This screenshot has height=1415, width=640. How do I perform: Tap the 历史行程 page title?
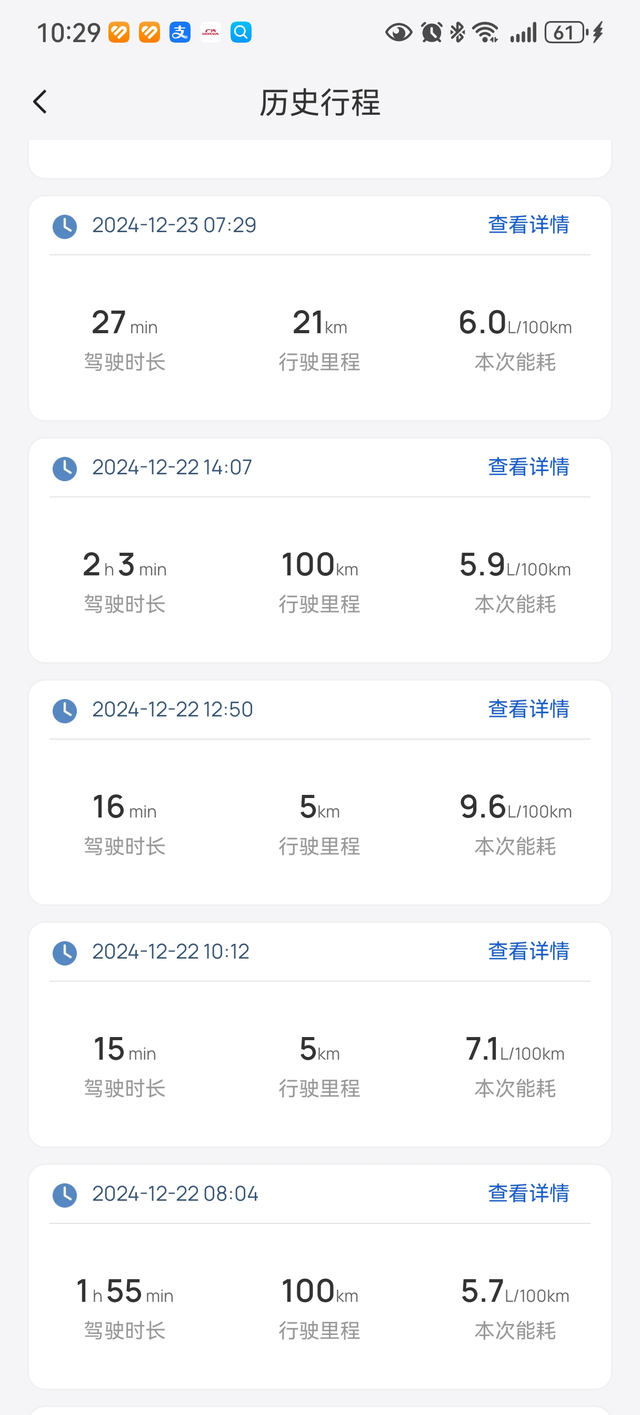320,102
